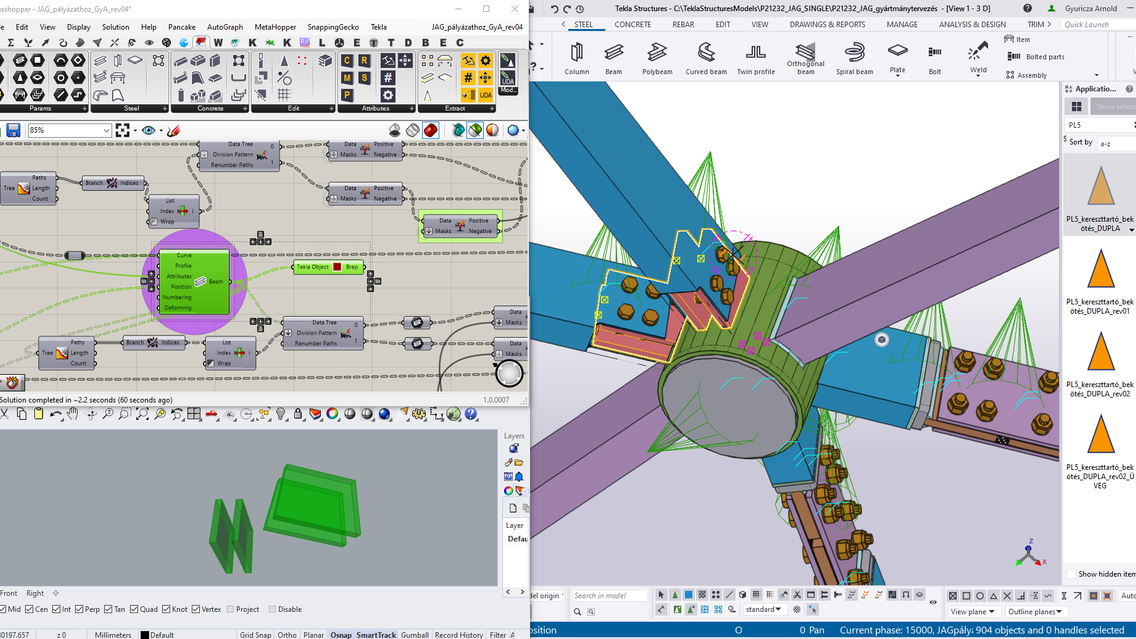This screenshot has width=1136, height=639.
Task: Switch to the Right viewport tab
Action: [35, 593]
